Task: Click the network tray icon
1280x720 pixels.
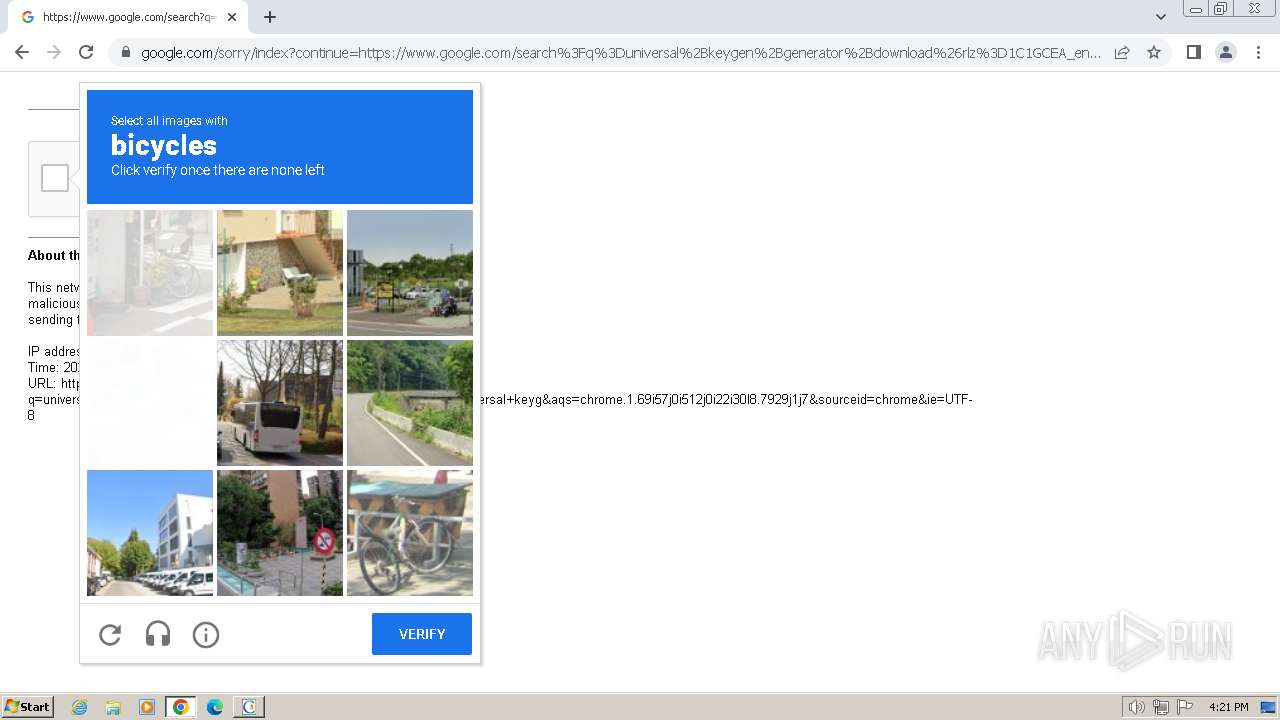Action: coord(1161,707)
